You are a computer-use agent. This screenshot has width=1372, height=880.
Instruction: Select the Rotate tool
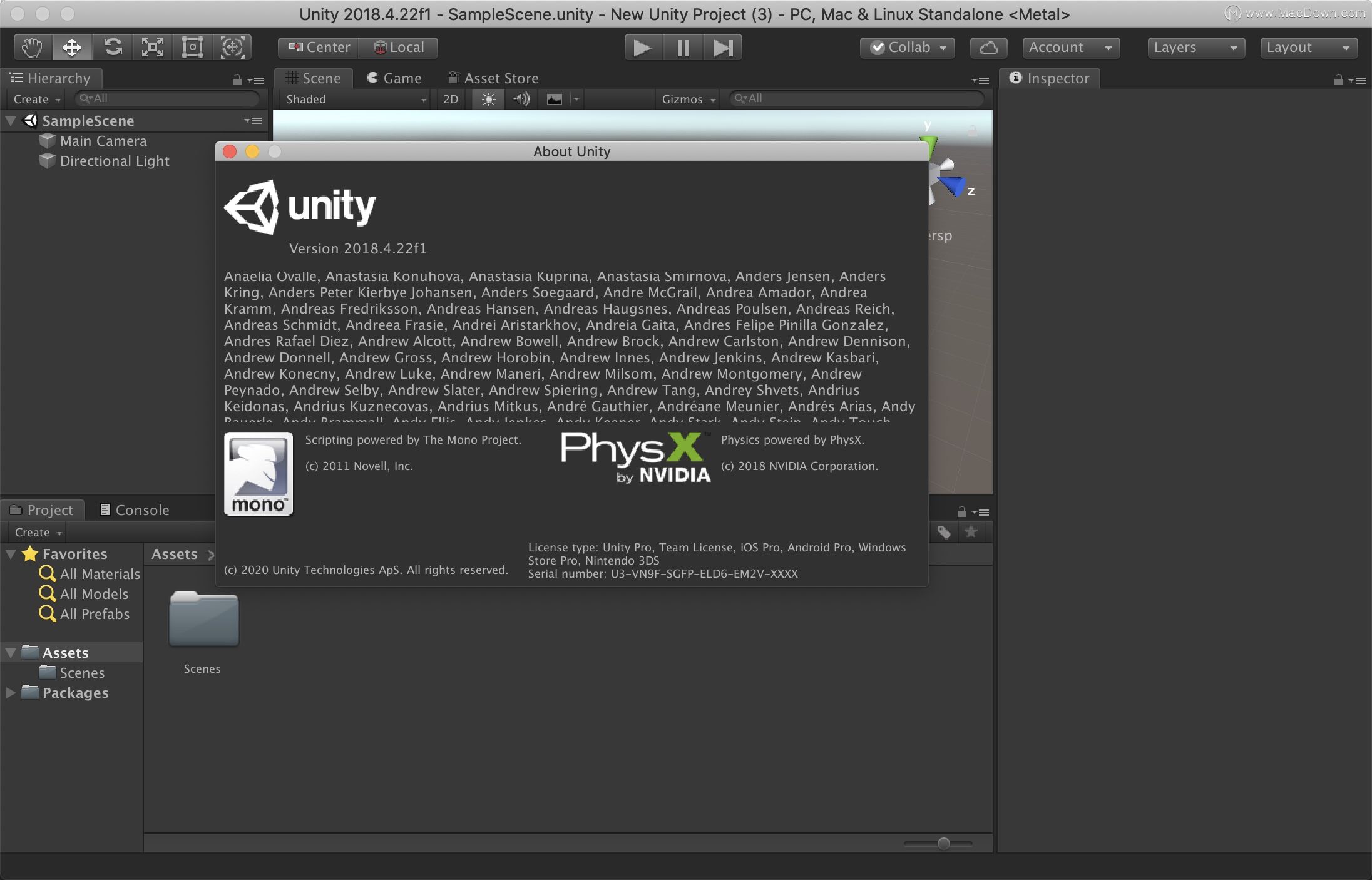point(113,48)
